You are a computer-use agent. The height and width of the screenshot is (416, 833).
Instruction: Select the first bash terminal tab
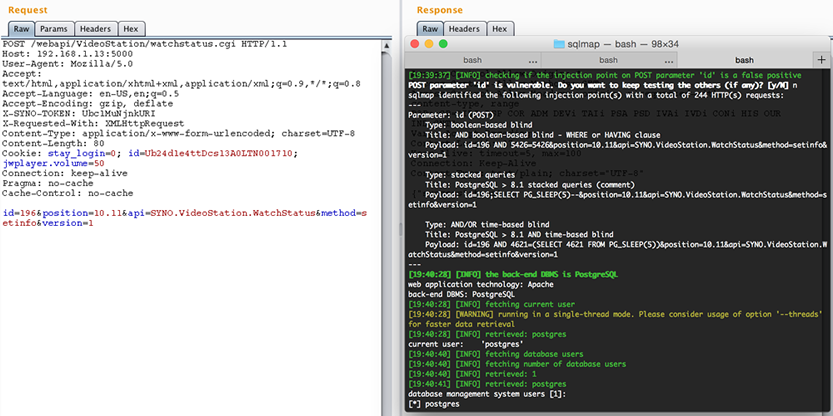(x=473, y=60)
